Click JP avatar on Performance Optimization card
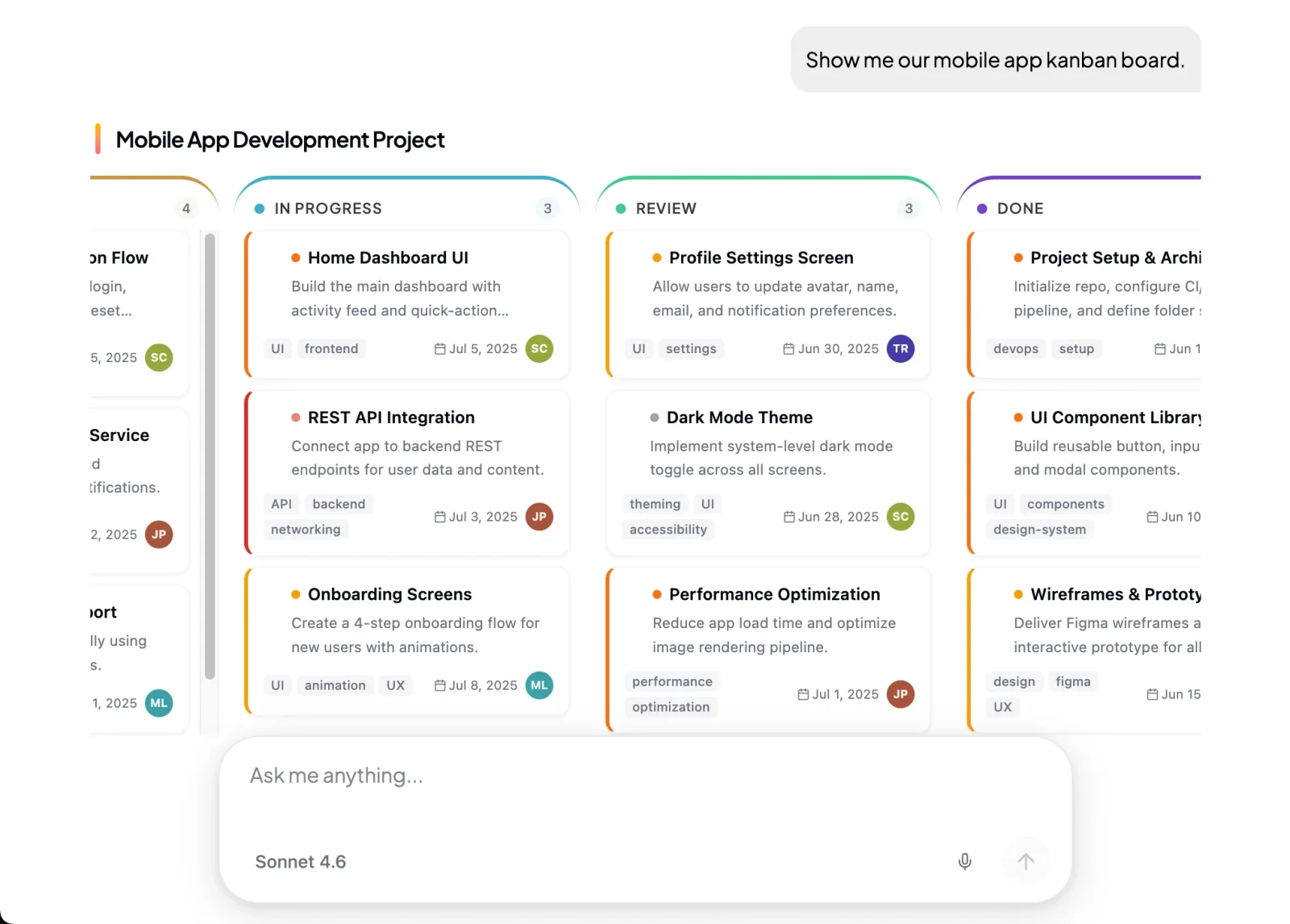 (901, 694)
